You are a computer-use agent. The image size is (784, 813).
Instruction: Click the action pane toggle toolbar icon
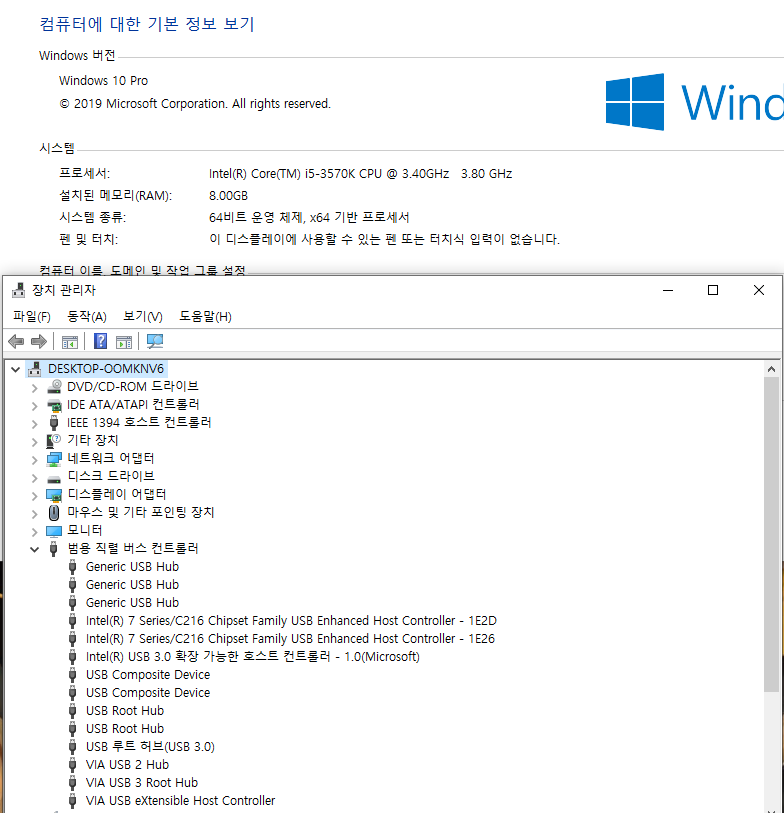coord(123,342)
